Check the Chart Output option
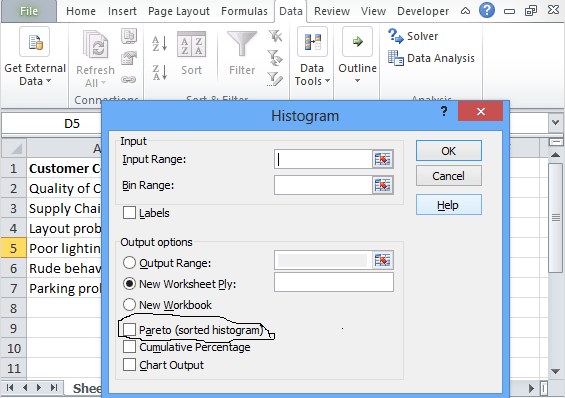565x398 pixels. pos(129,365)
